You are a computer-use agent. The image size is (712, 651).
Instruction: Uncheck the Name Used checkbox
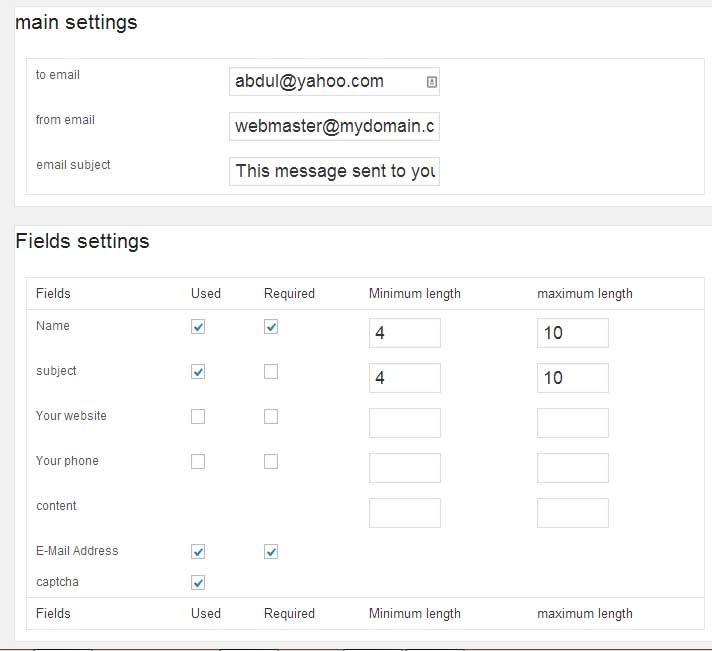coord(198,327)
